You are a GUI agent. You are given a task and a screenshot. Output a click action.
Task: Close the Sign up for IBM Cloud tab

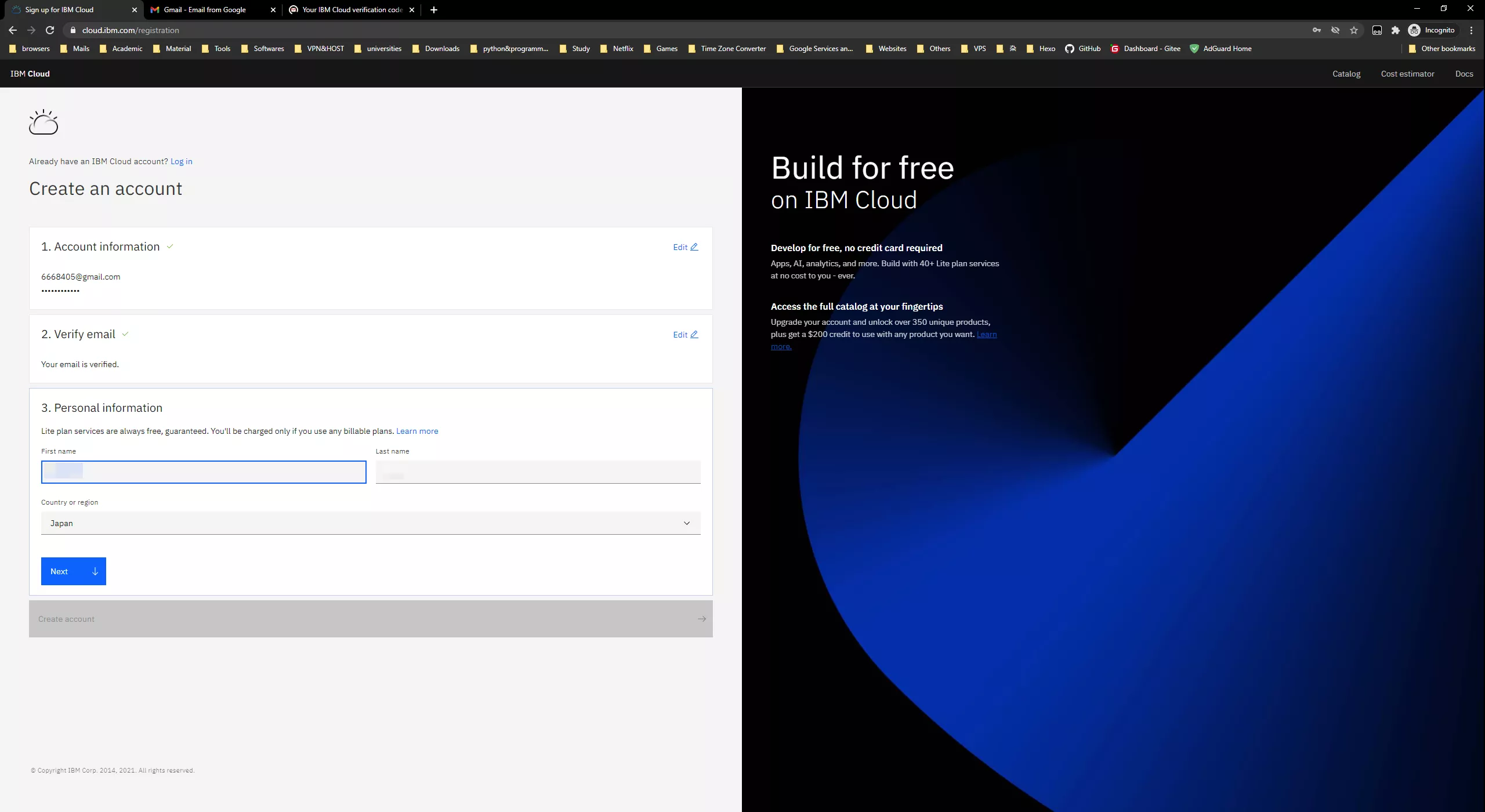(135, 10)
